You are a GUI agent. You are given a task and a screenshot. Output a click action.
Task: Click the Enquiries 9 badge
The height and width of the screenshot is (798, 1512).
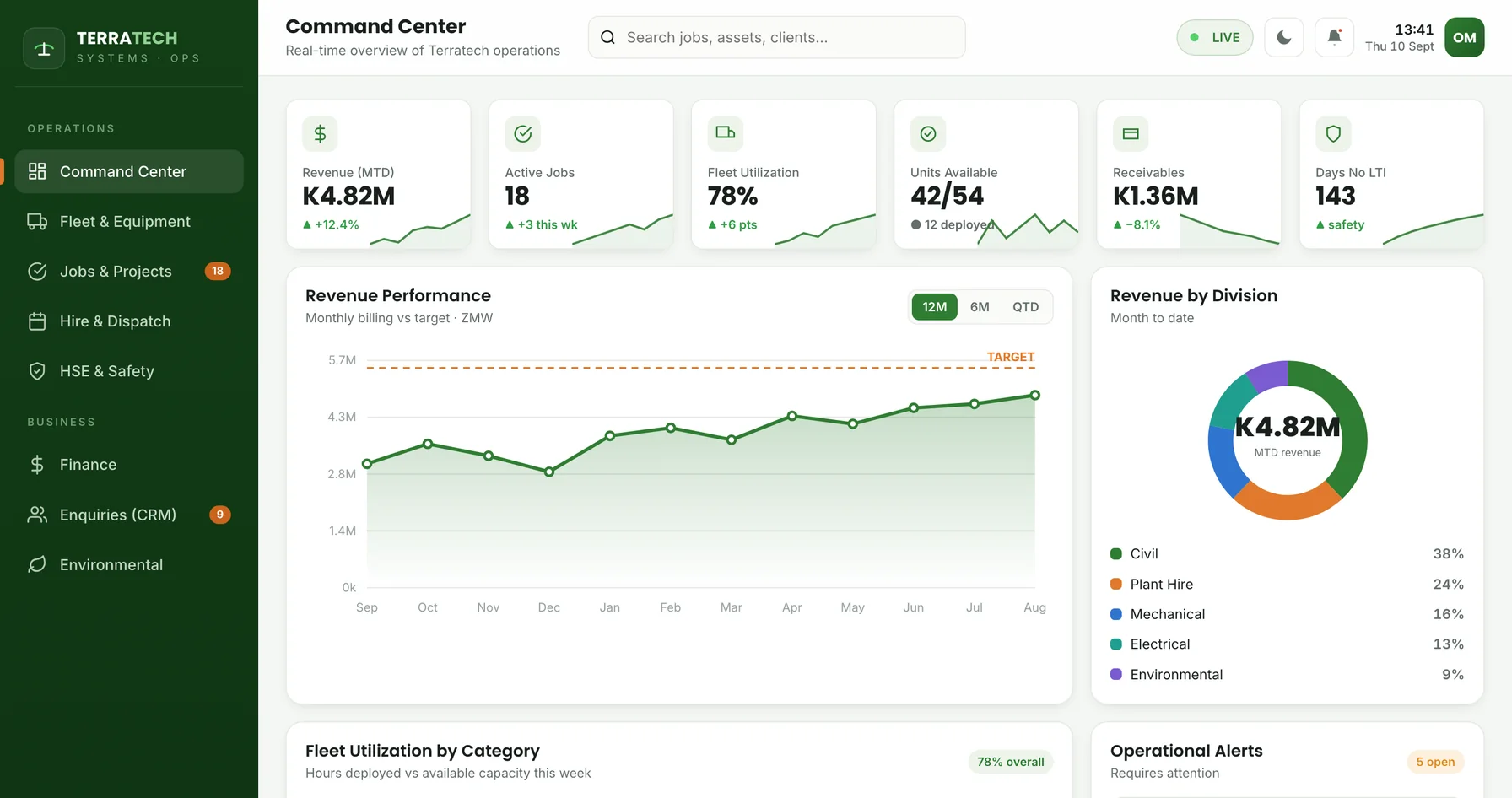click(220, 515)
